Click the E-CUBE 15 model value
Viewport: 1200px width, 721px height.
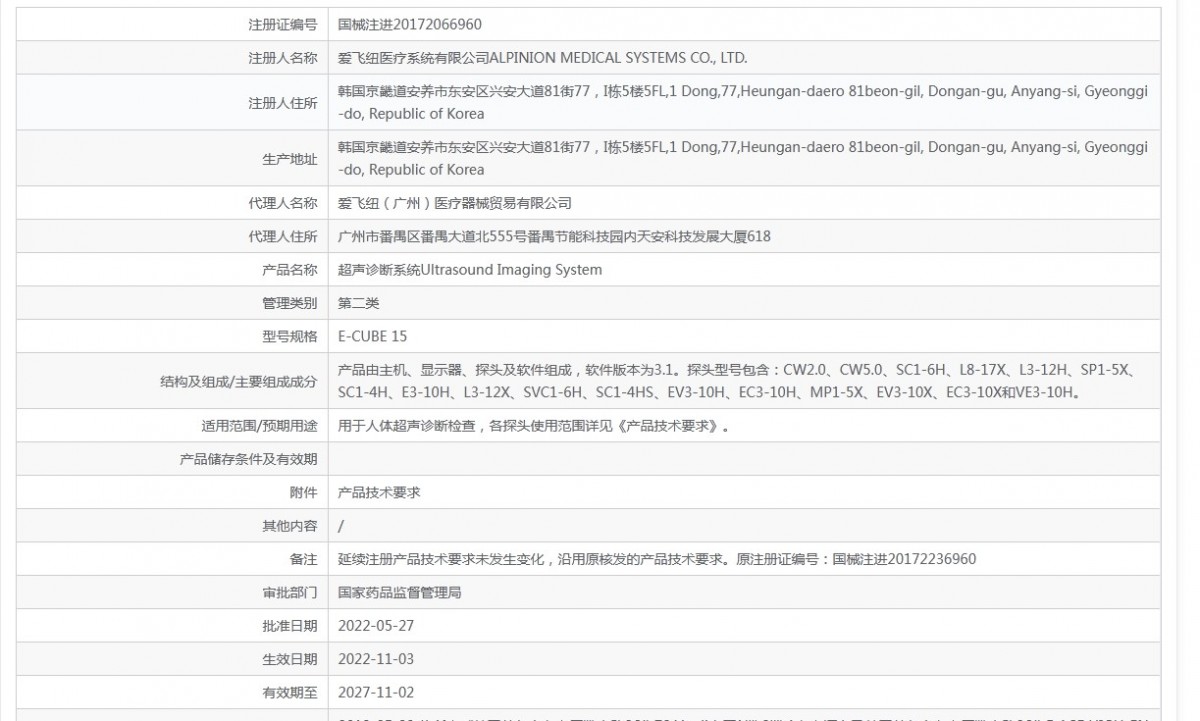[373, 336]
